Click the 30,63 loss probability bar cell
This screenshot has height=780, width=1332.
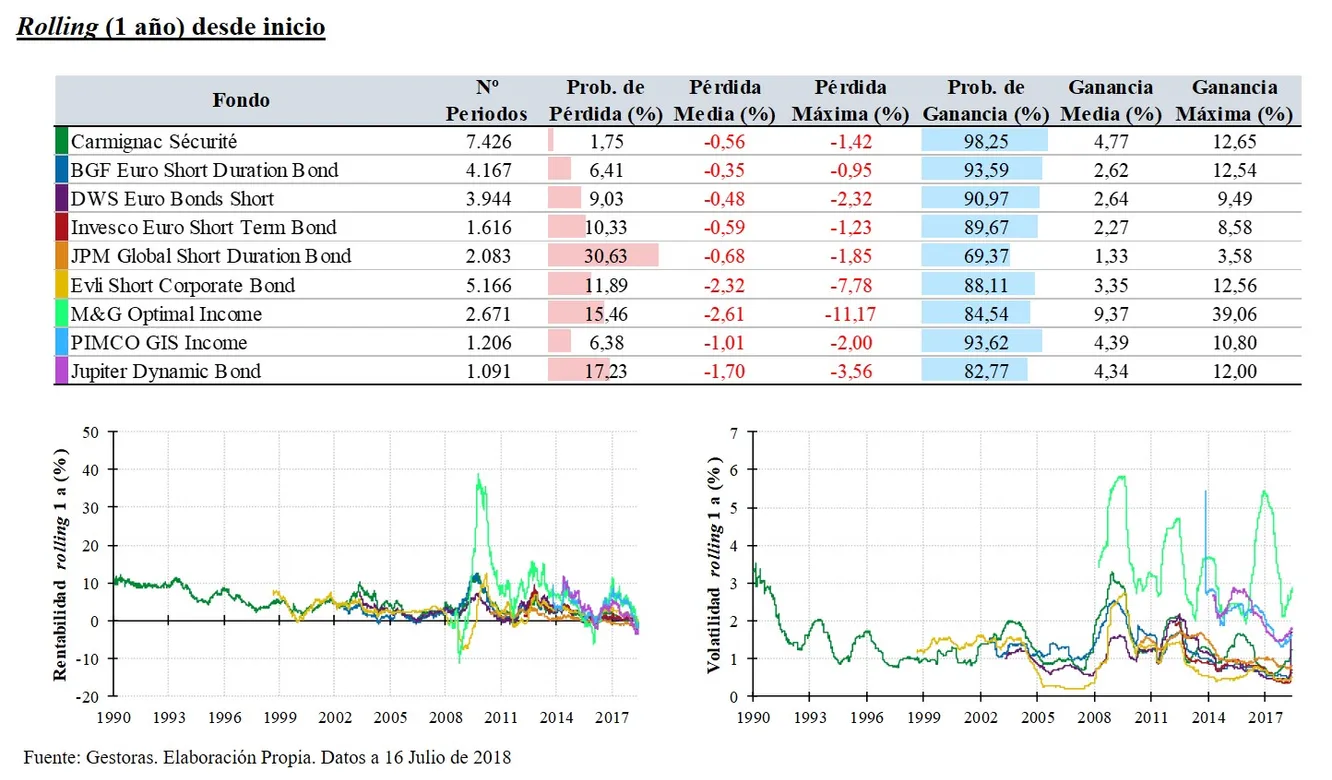(604, 257)
